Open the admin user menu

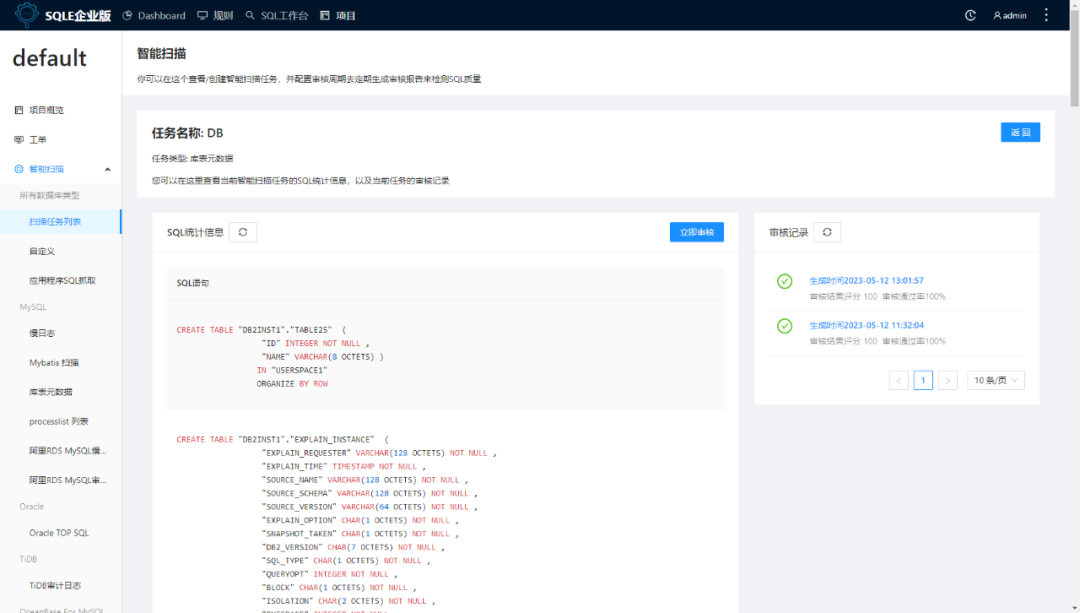point(1010,15)
